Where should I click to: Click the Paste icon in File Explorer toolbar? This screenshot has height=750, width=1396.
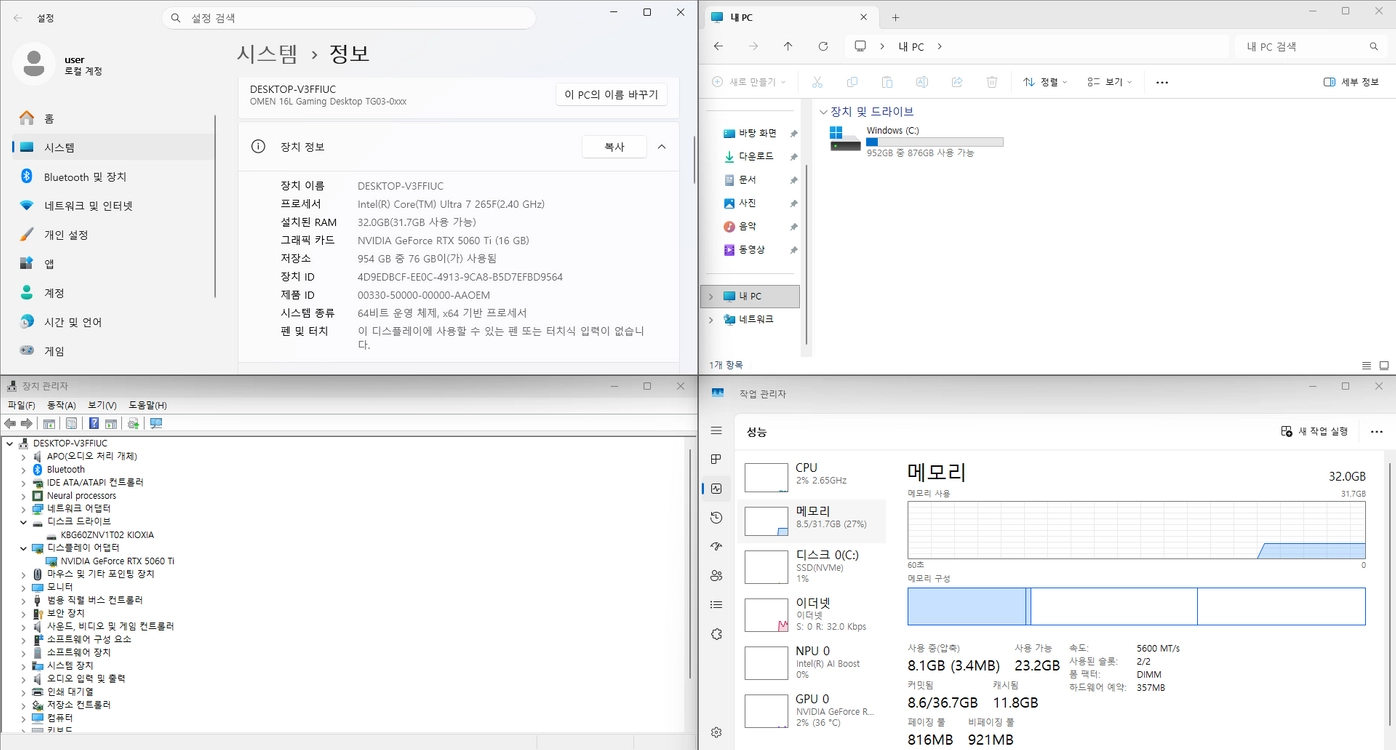click(x=887, y=82)
